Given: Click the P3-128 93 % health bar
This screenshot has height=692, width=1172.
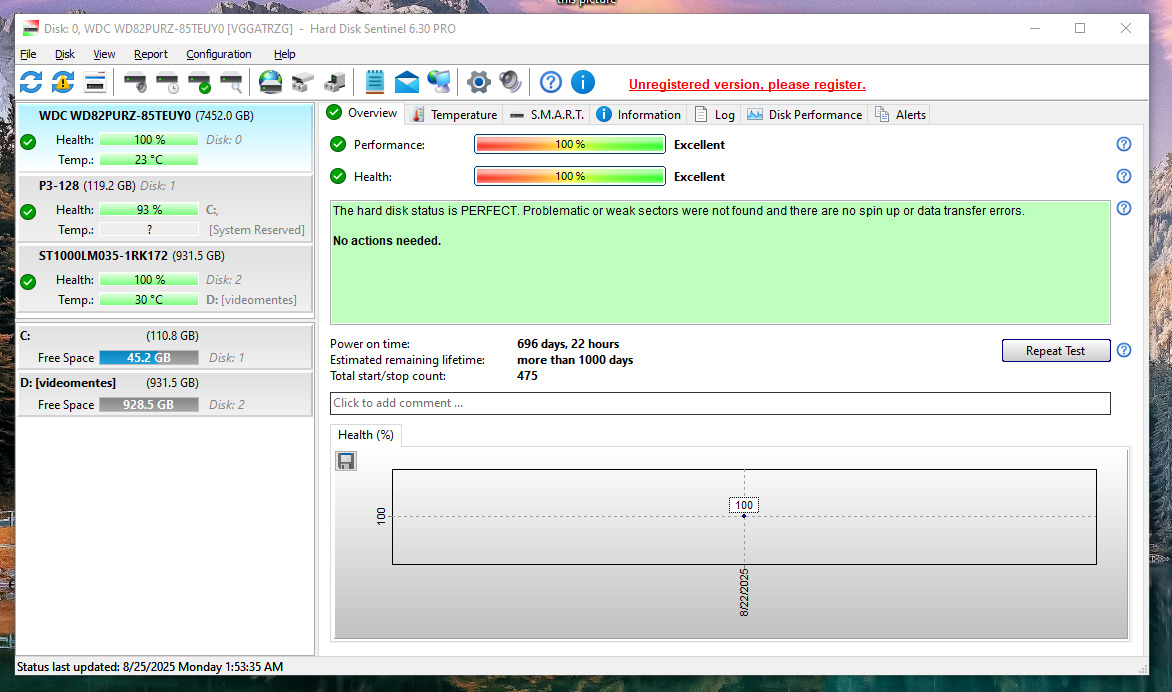Looking at the screenshot, I should (x=149, y=210).
